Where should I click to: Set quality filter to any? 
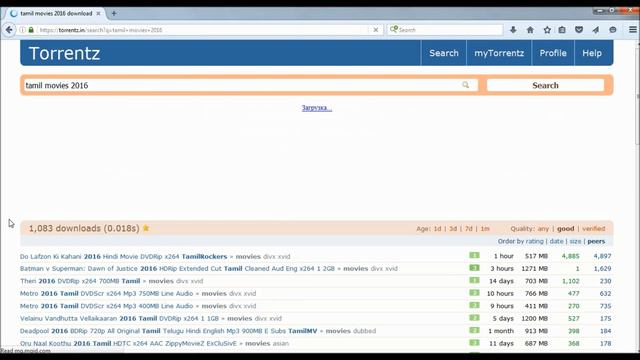tap(543, 229)
